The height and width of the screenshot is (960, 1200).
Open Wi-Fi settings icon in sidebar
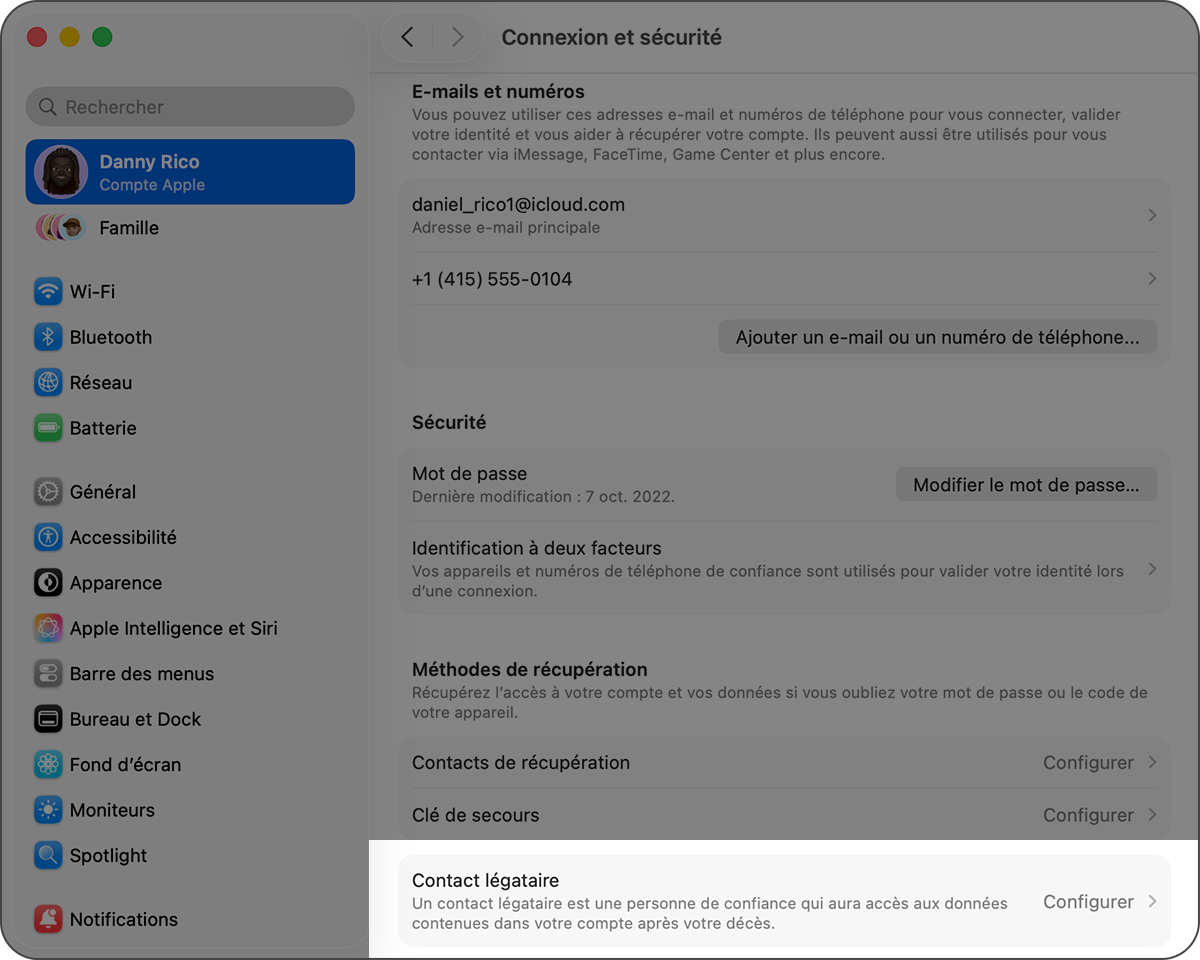pos(48,292)
